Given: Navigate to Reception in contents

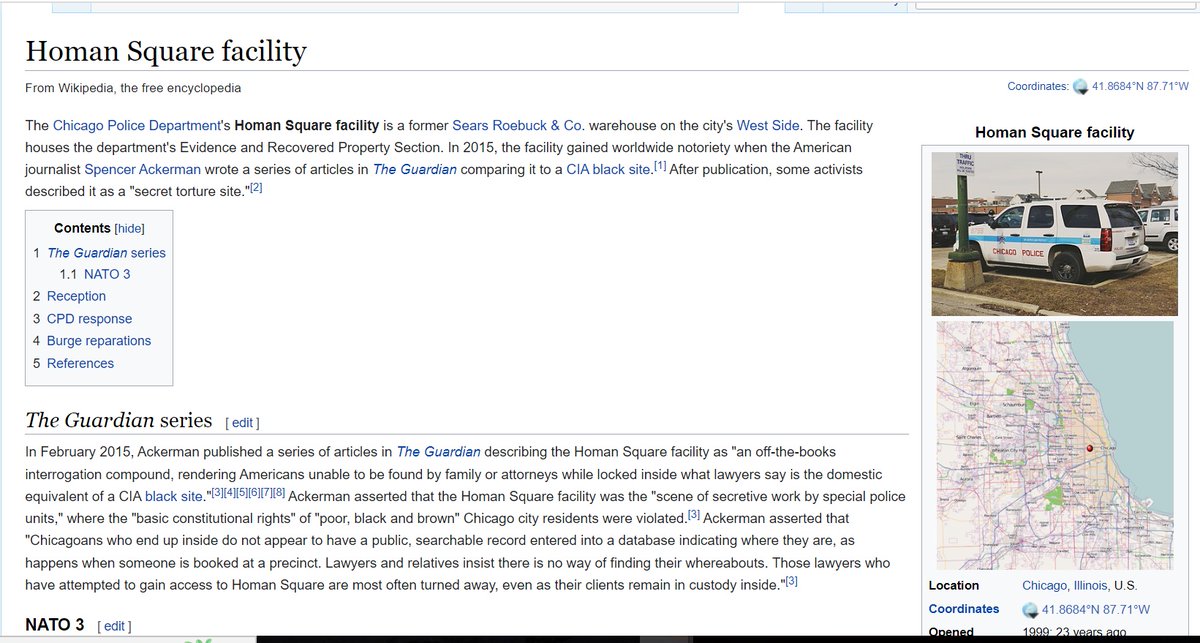Looking at the screenshot, I should [x=76, y=296].
